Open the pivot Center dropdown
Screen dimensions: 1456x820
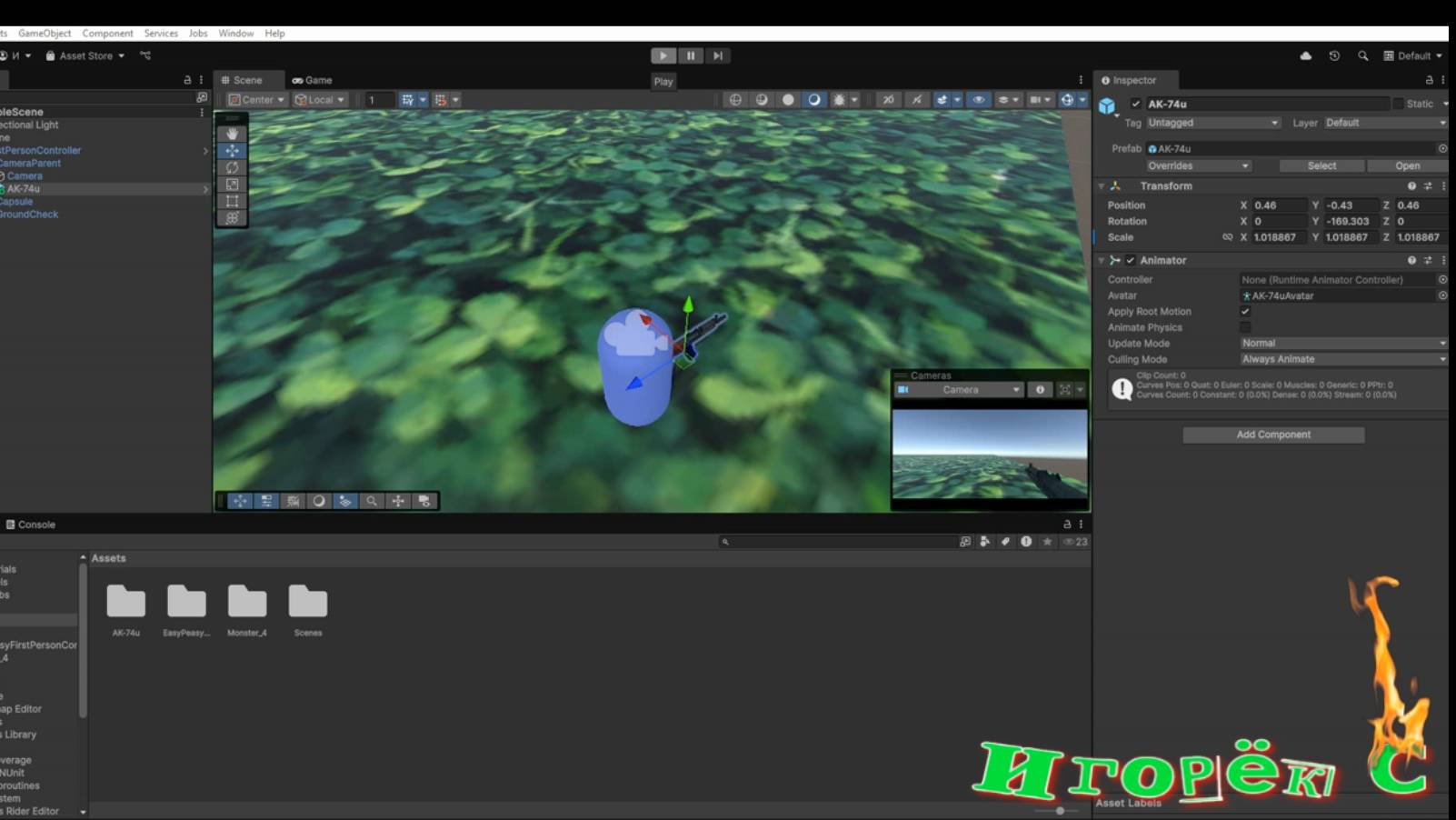click(x=254, y=100)
